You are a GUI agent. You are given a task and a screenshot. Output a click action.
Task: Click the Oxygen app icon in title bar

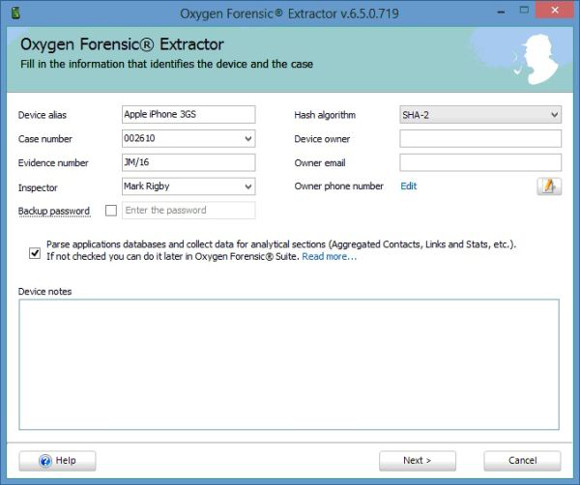pyautogui.click(x=16, y=14)
